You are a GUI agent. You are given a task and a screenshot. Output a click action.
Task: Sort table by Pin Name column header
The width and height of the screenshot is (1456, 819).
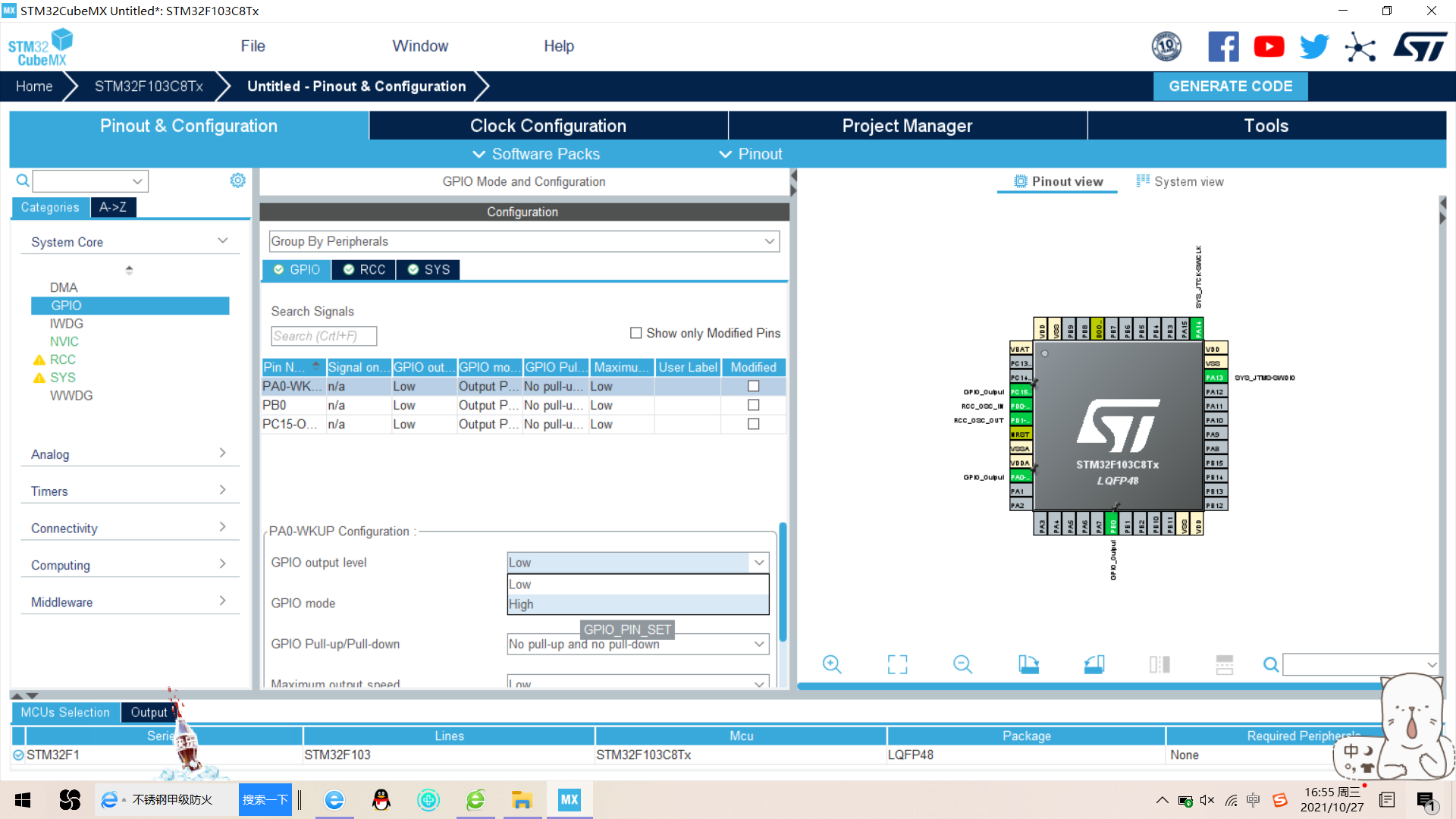coord(293,367)
